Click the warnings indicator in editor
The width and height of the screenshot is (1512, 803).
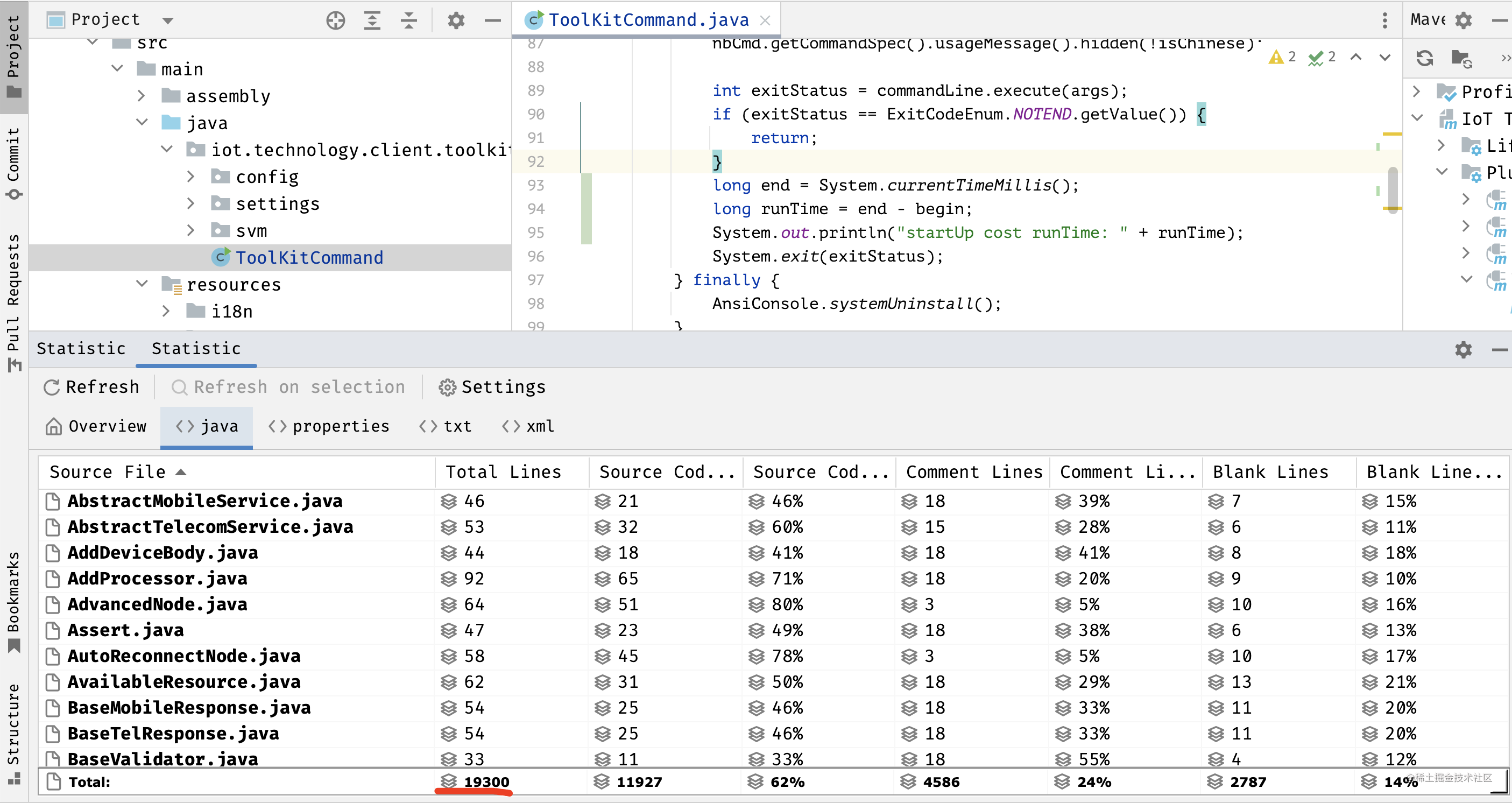coord(1282,57)
